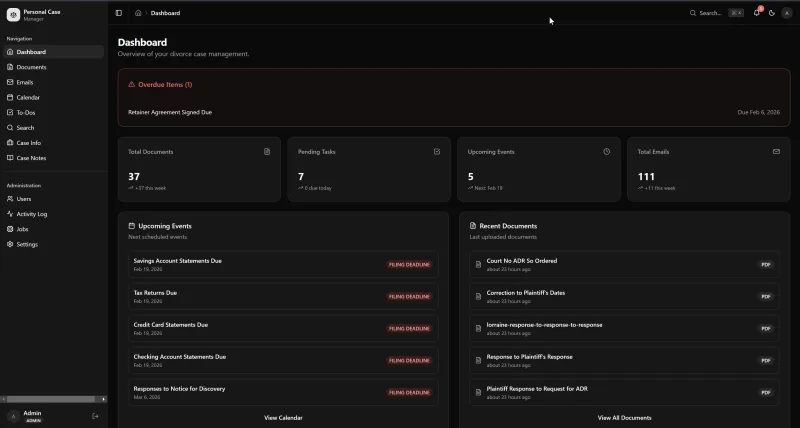
Task: Open the Search field in header
Action: coord(716,13)
